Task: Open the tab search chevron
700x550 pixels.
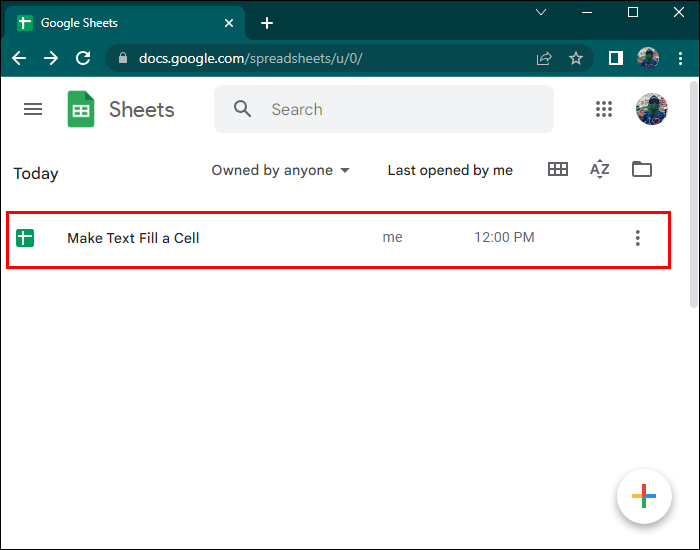Action: [x=541, y=12]
